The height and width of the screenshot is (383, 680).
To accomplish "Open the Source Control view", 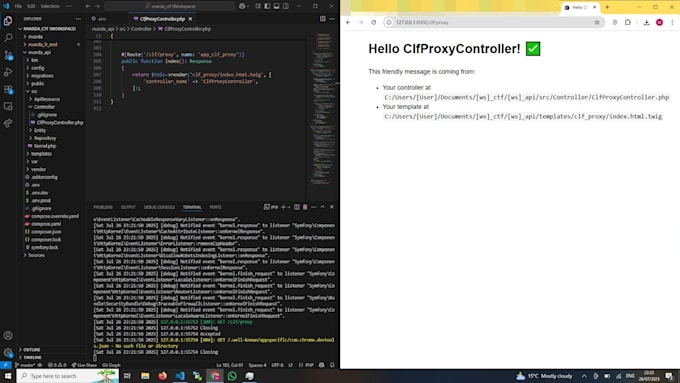I will coord(8,55).
